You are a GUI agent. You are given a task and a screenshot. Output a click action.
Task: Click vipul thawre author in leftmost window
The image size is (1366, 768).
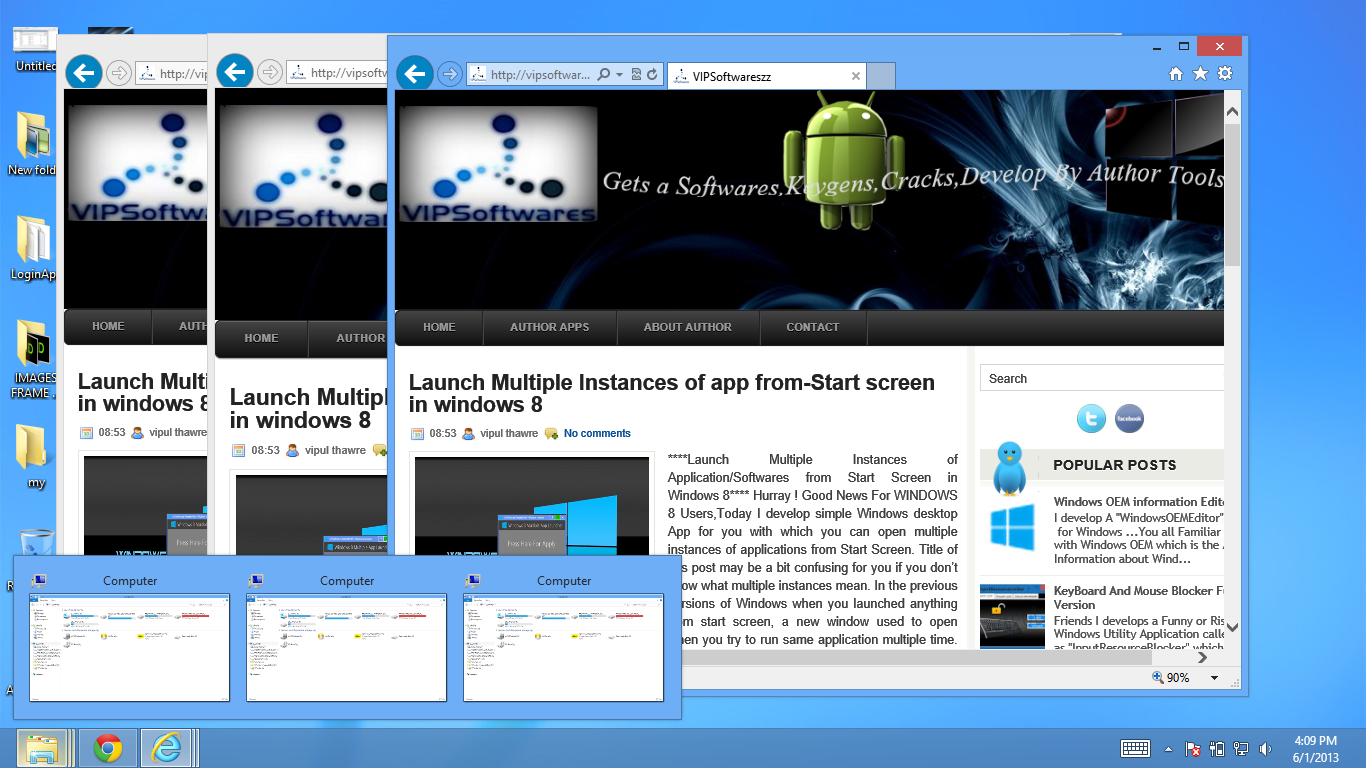click(x=178, y=433)
